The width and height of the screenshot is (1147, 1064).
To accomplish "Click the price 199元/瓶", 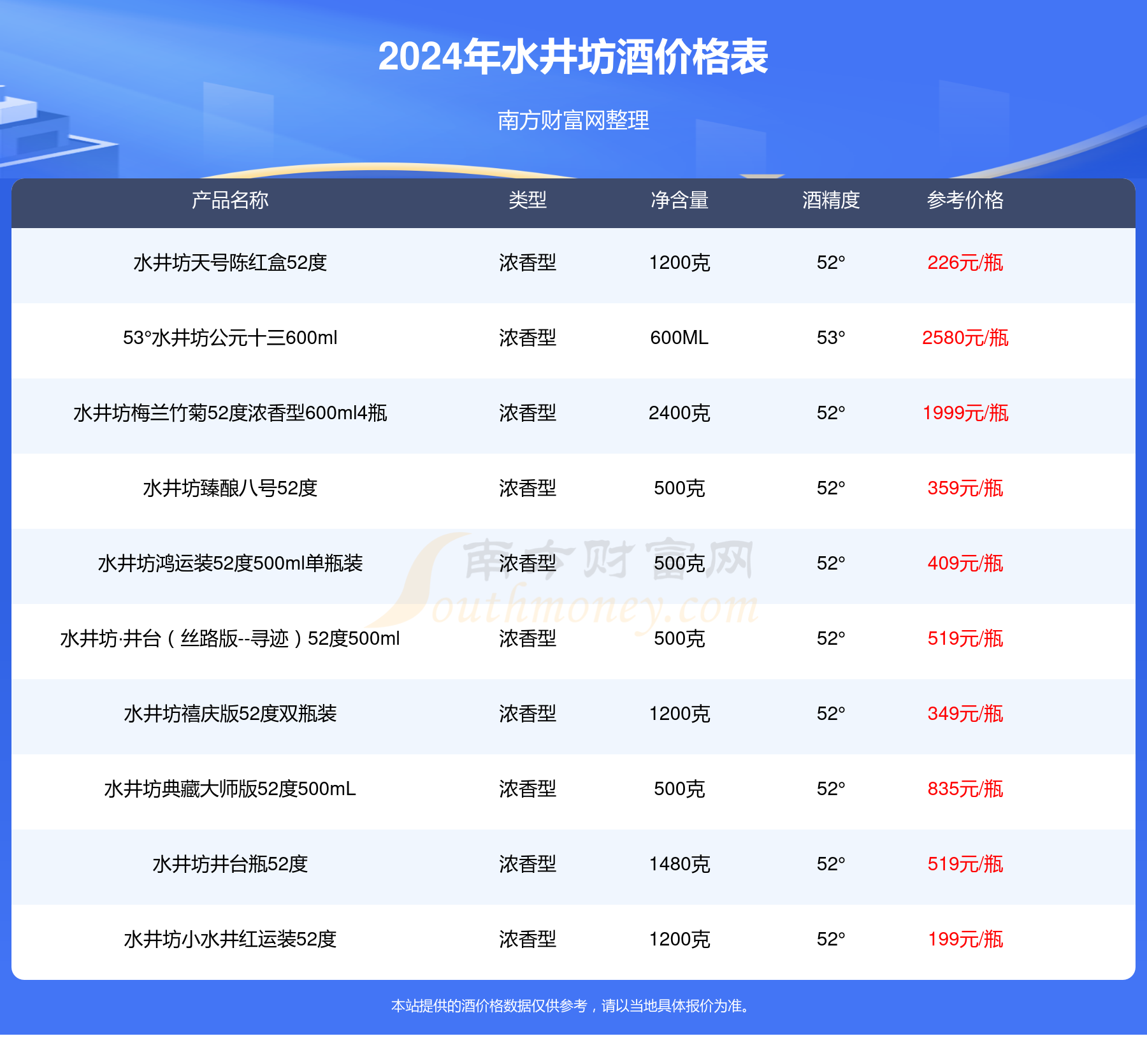I will click(x=965, y=939).
